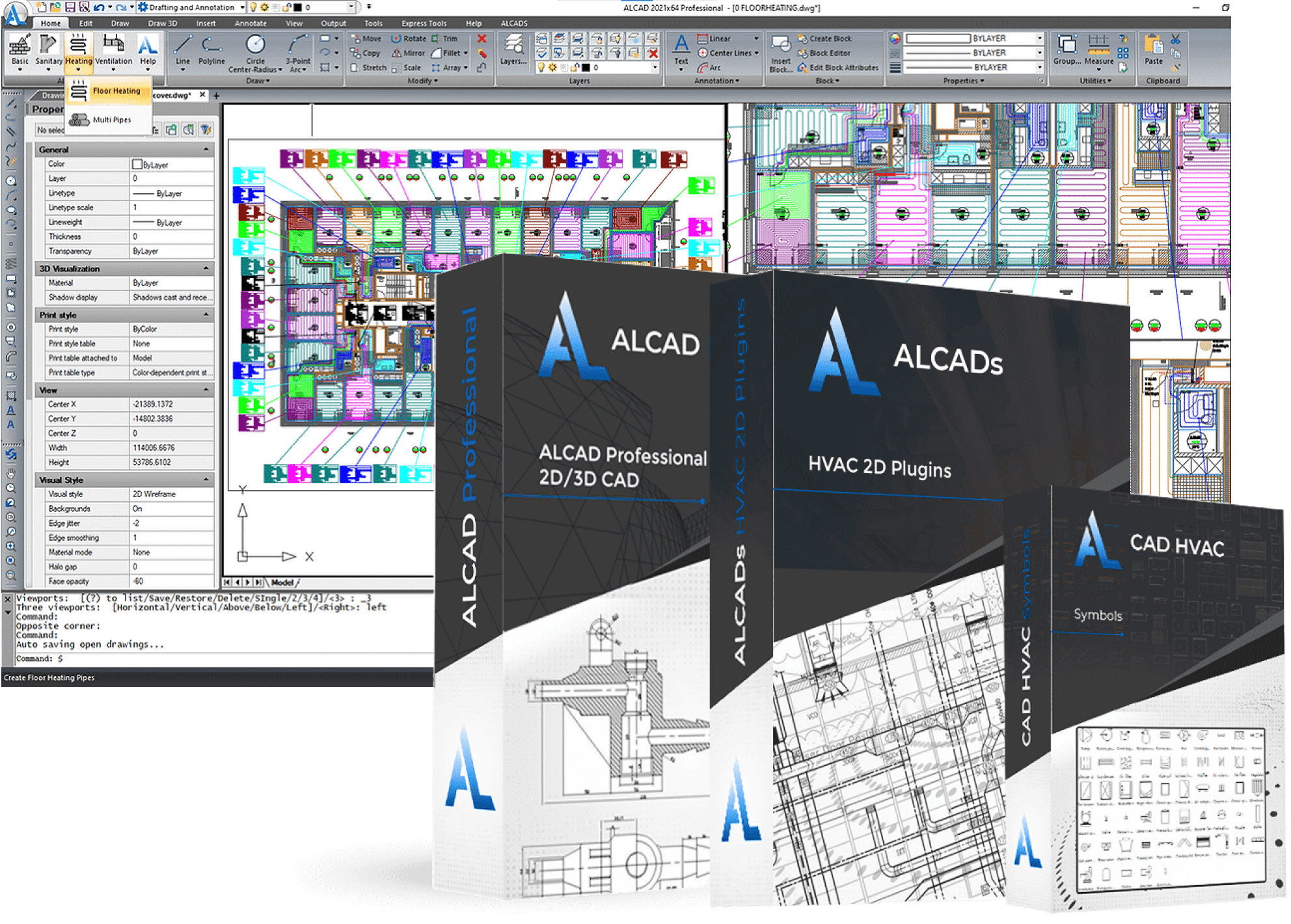
Task: Click the Visual style 2D Wireframe value
Action: click(172, 494)
